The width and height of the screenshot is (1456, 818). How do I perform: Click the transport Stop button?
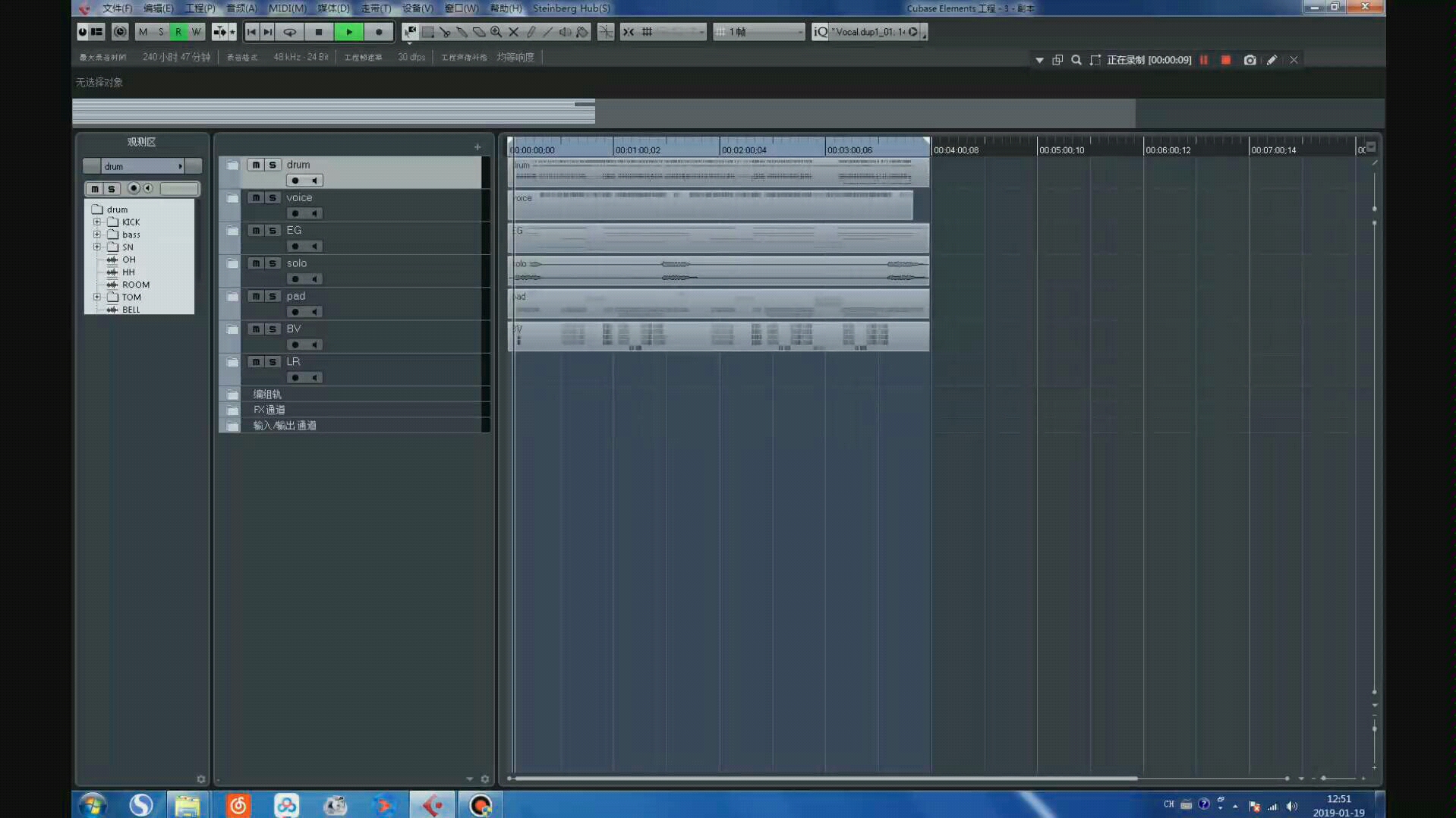pos(319,32)
